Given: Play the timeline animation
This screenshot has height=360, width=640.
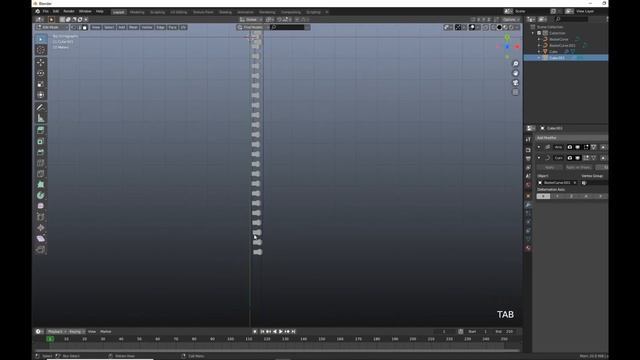Looking at the screenshot, I should [281, 331].
